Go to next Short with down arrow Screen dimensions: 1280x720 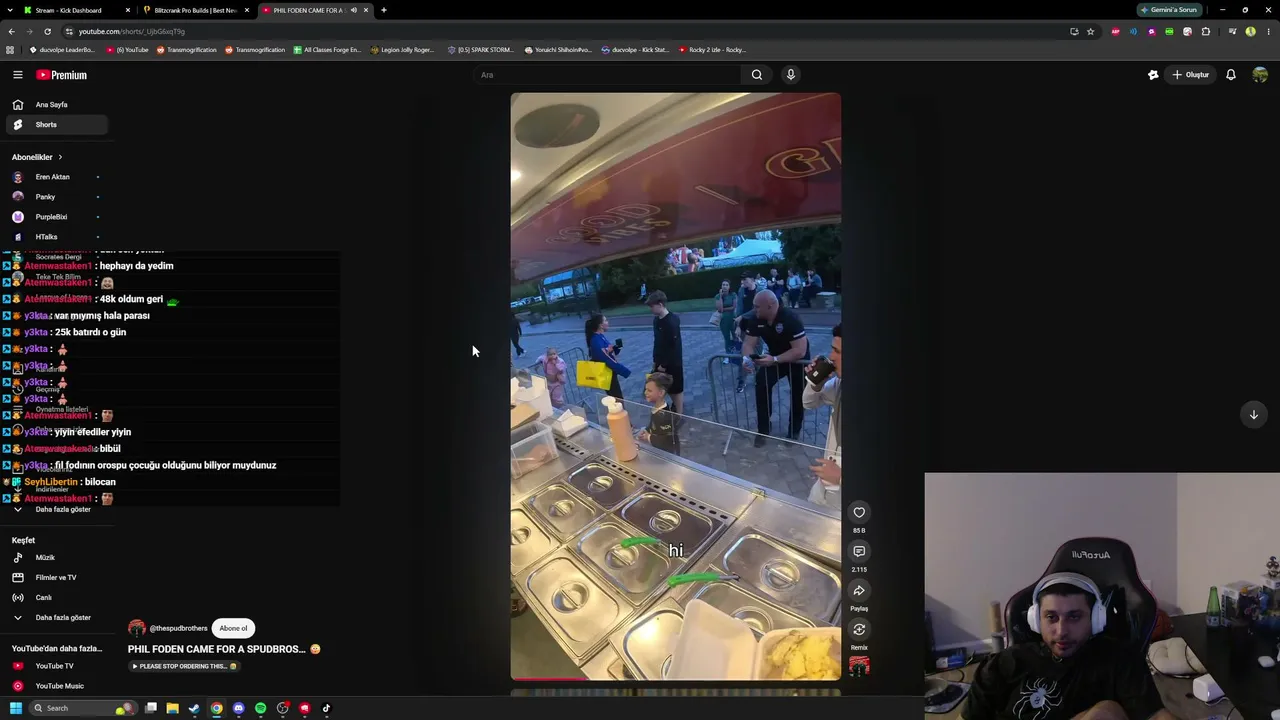coord(1253,415)
